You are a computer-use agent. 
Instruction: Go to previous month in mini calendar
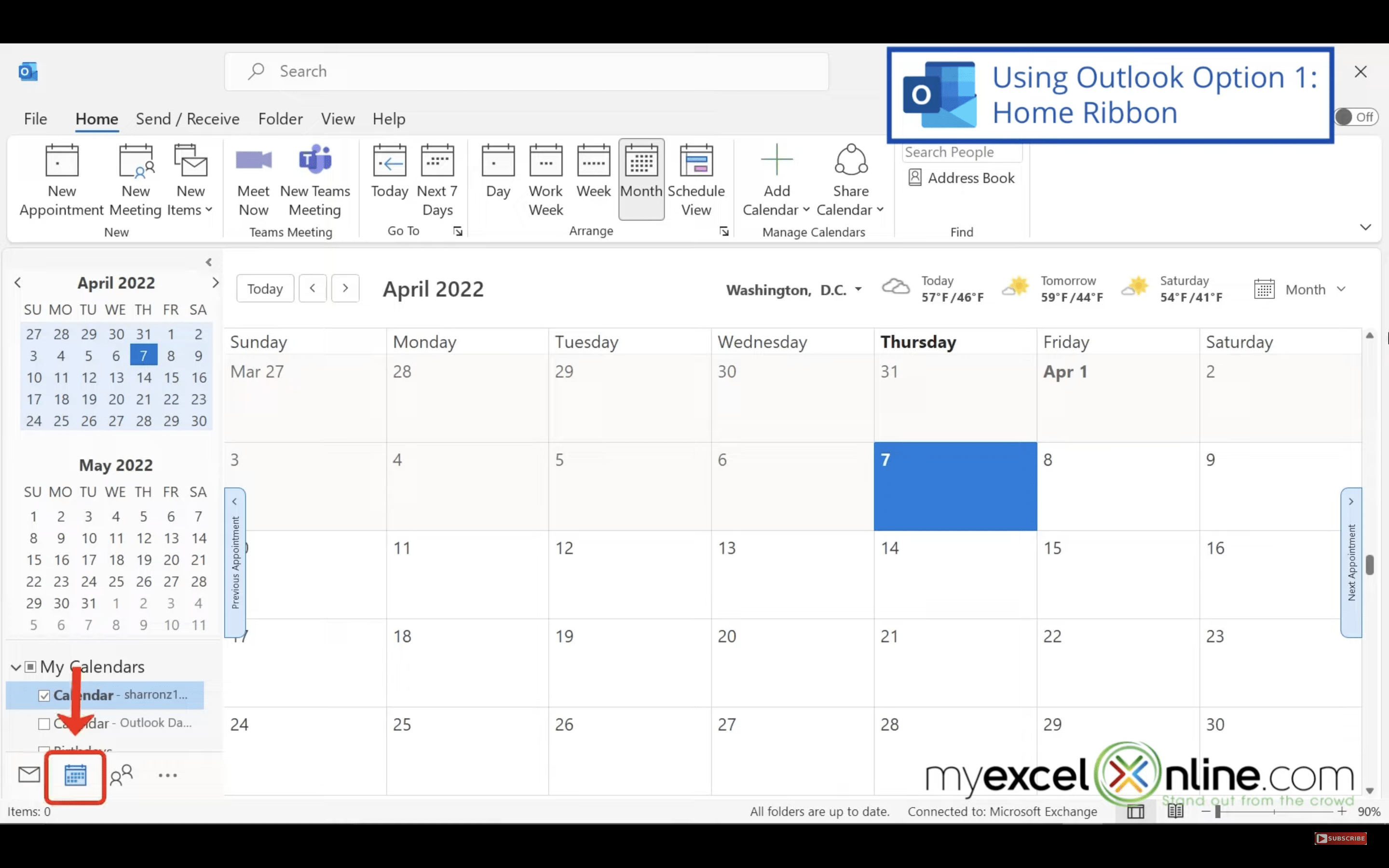click(18, 283)
